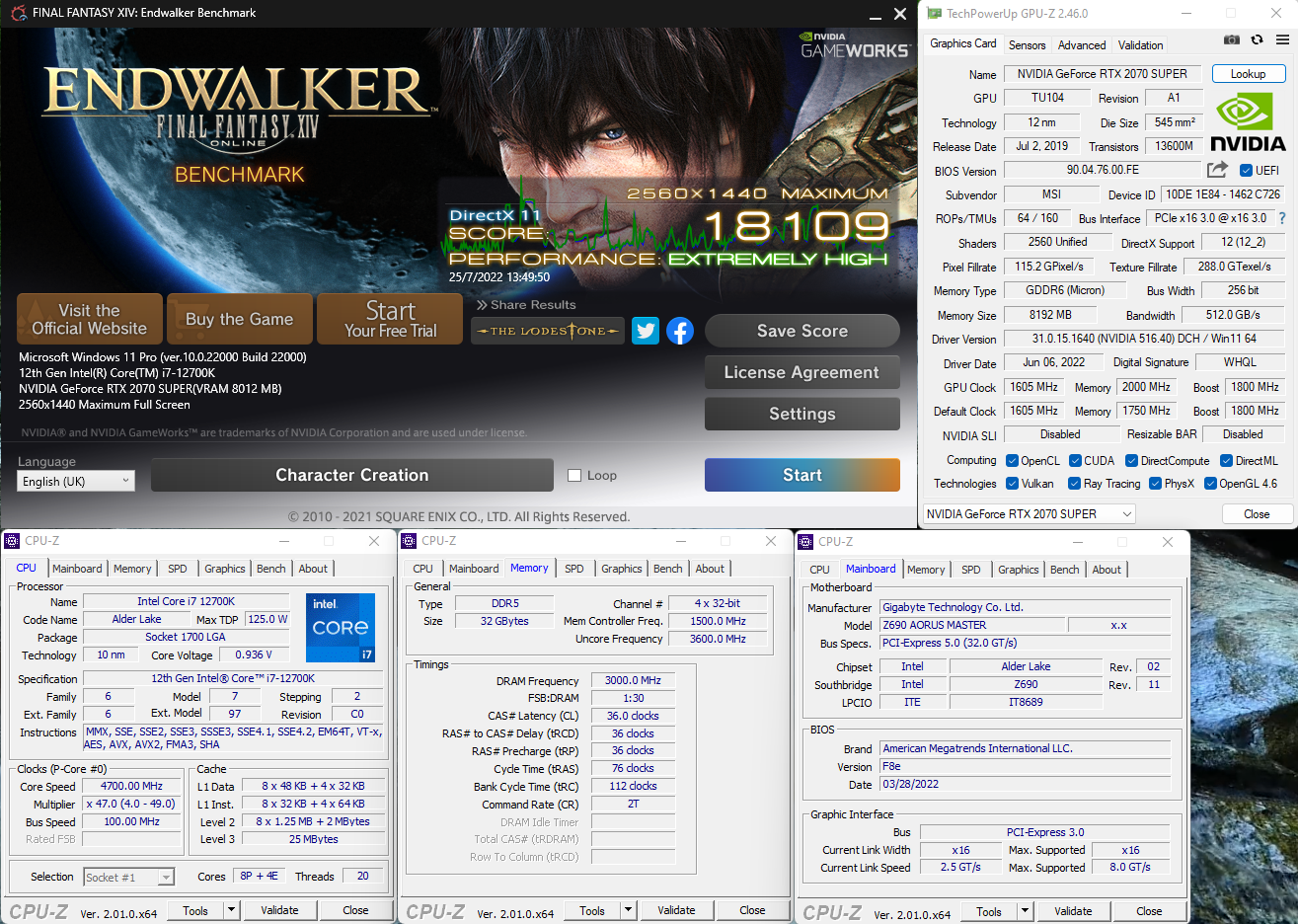This screenshot has height=924, width=1298.
Task: Toggle the OpenCL checkbox
Action: [1012, 461]
